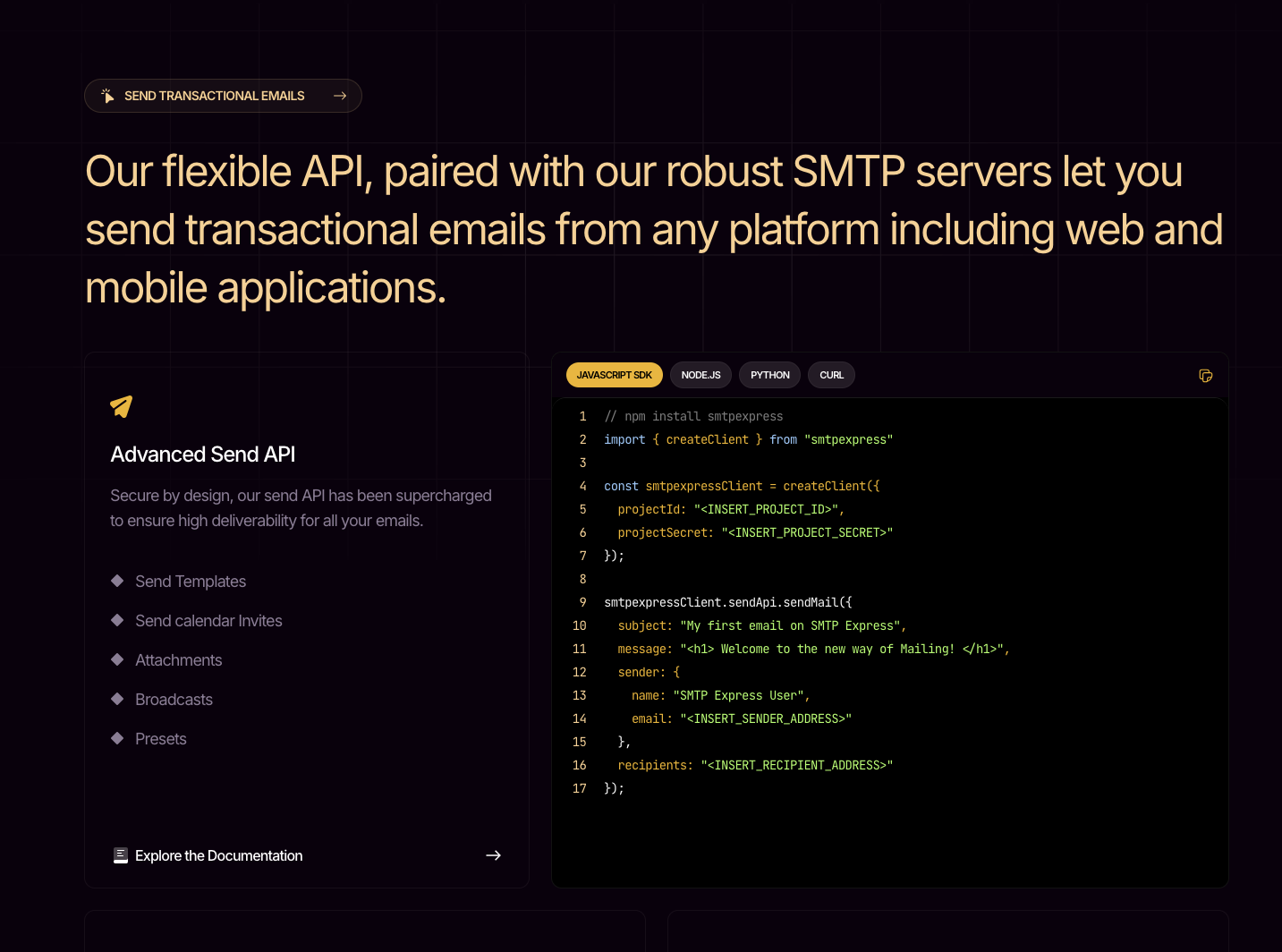
Task: Click the sparkle cursor icon in the pill badge
Action: click(x=107, y=96)
